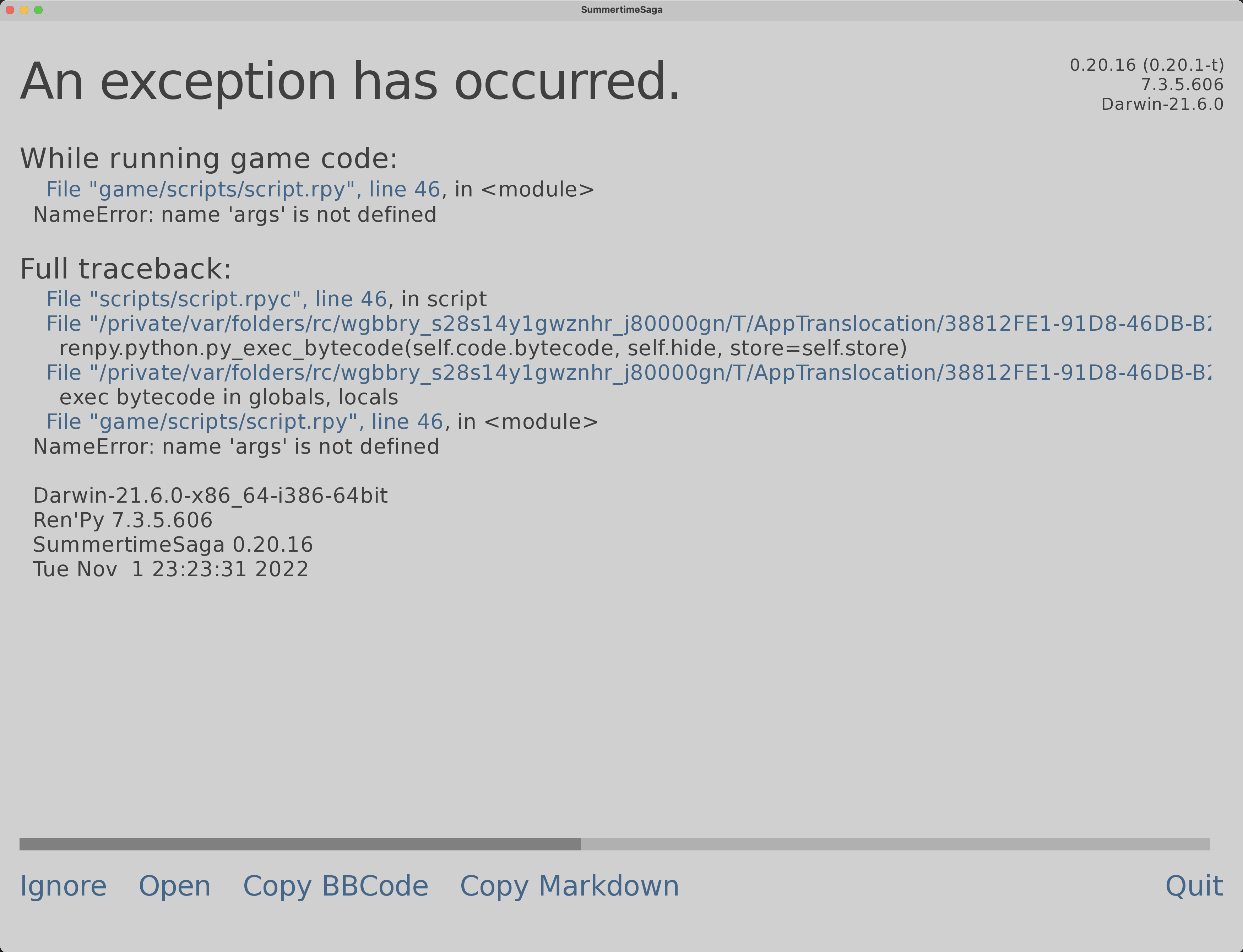Click the light scrollbar track right of thumb
1243x952 pixels.
[895, 844]
